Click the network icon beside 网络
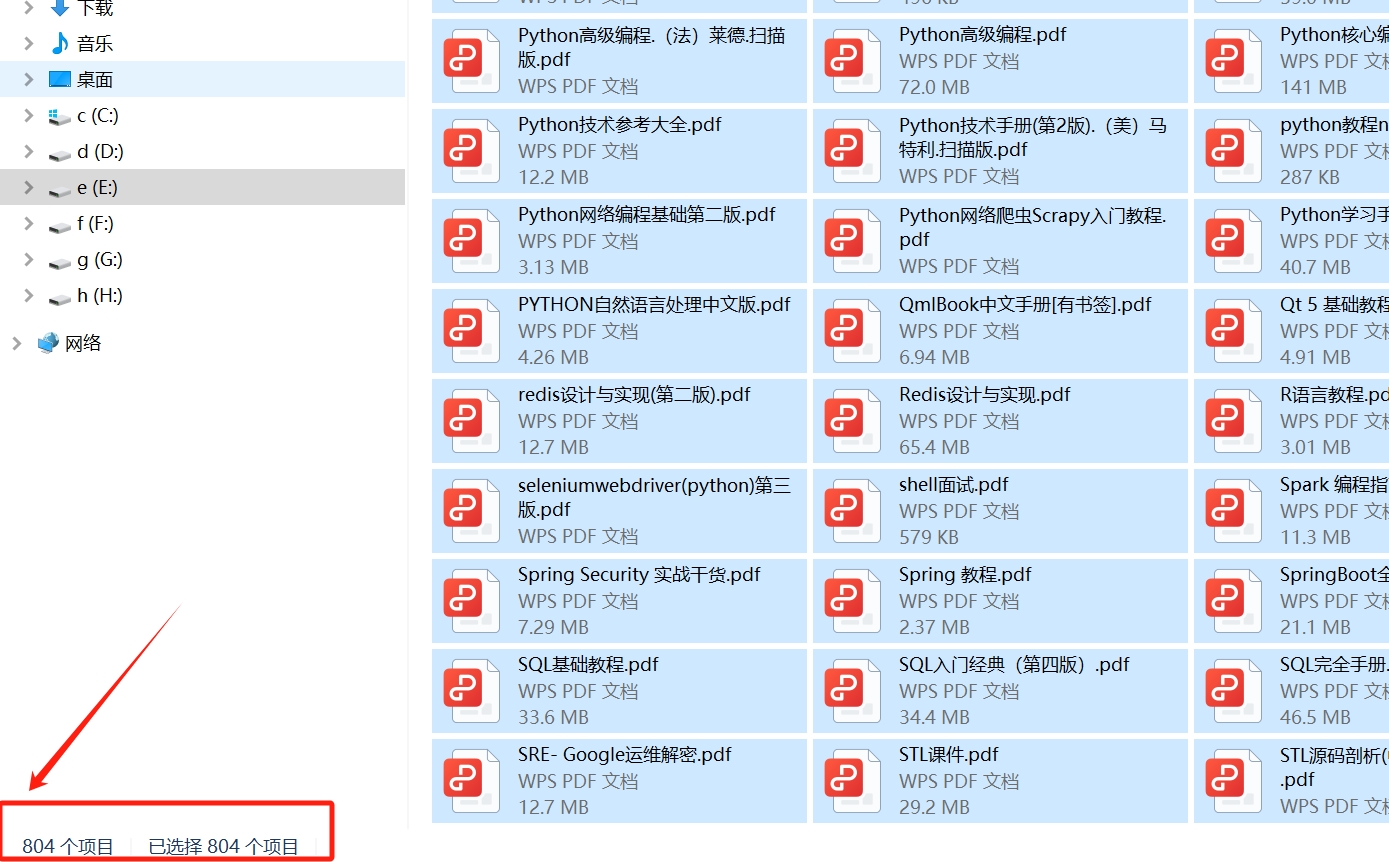1389x862 pixels. pos(48,343)
